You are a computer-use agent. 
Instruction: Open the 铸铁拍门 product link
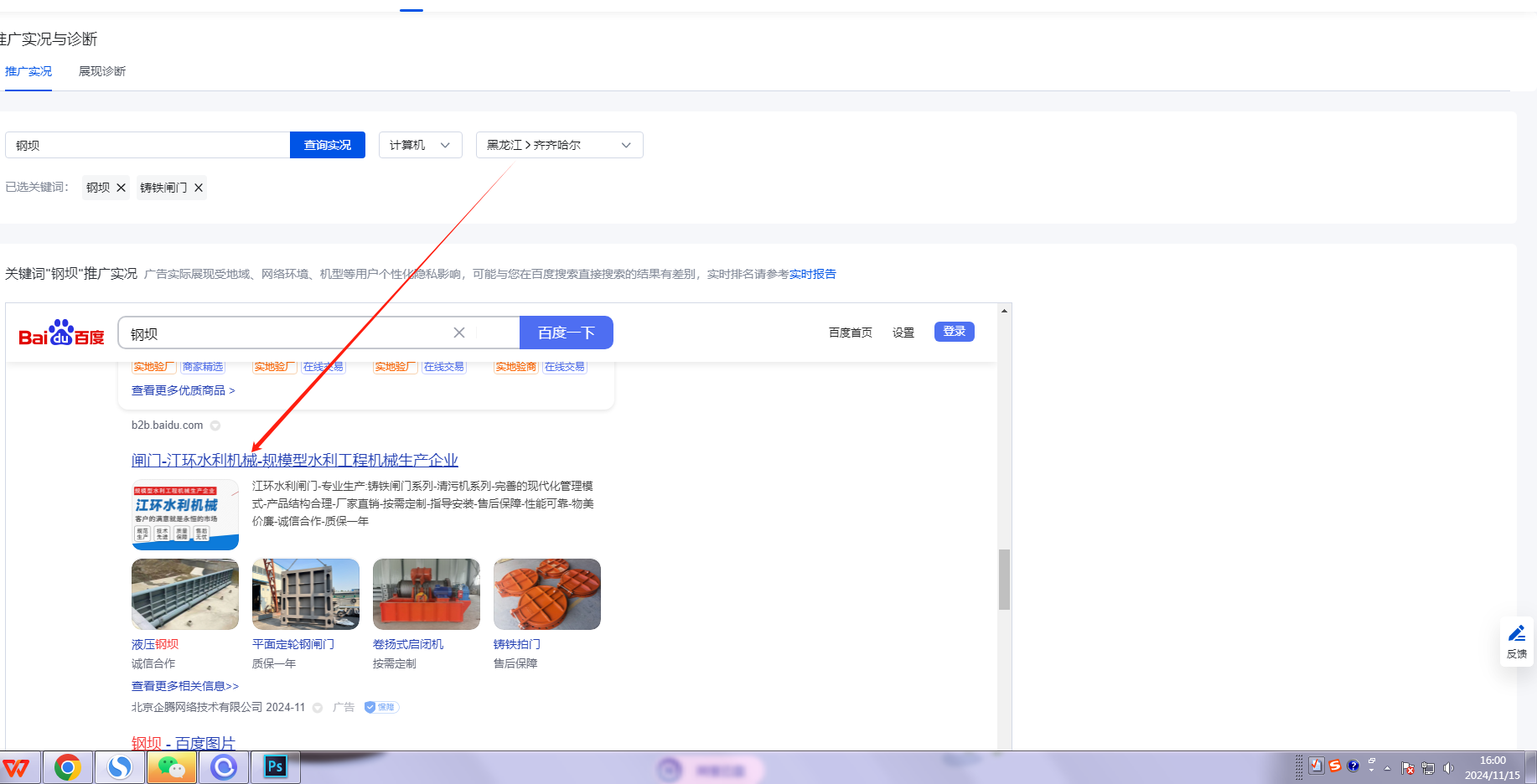point(517,644)
